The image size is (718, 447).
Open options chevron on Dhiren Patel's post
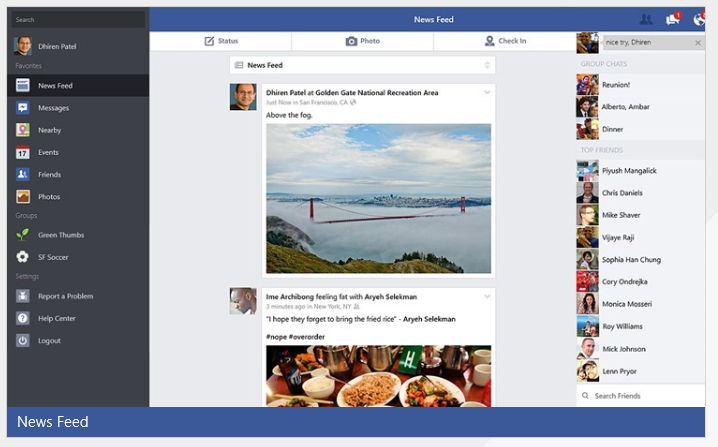pyautogui.click(x=487, y=93)
